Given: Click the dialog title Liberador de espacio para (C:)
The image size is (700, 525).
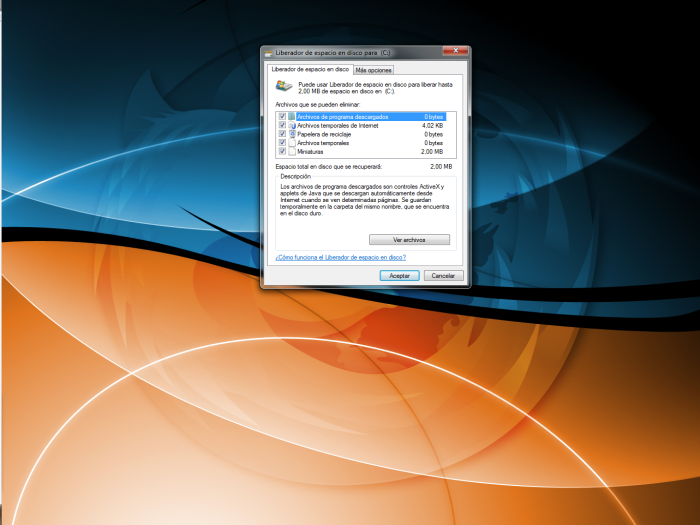Looking at the screenshot, I should coord(333,53).
